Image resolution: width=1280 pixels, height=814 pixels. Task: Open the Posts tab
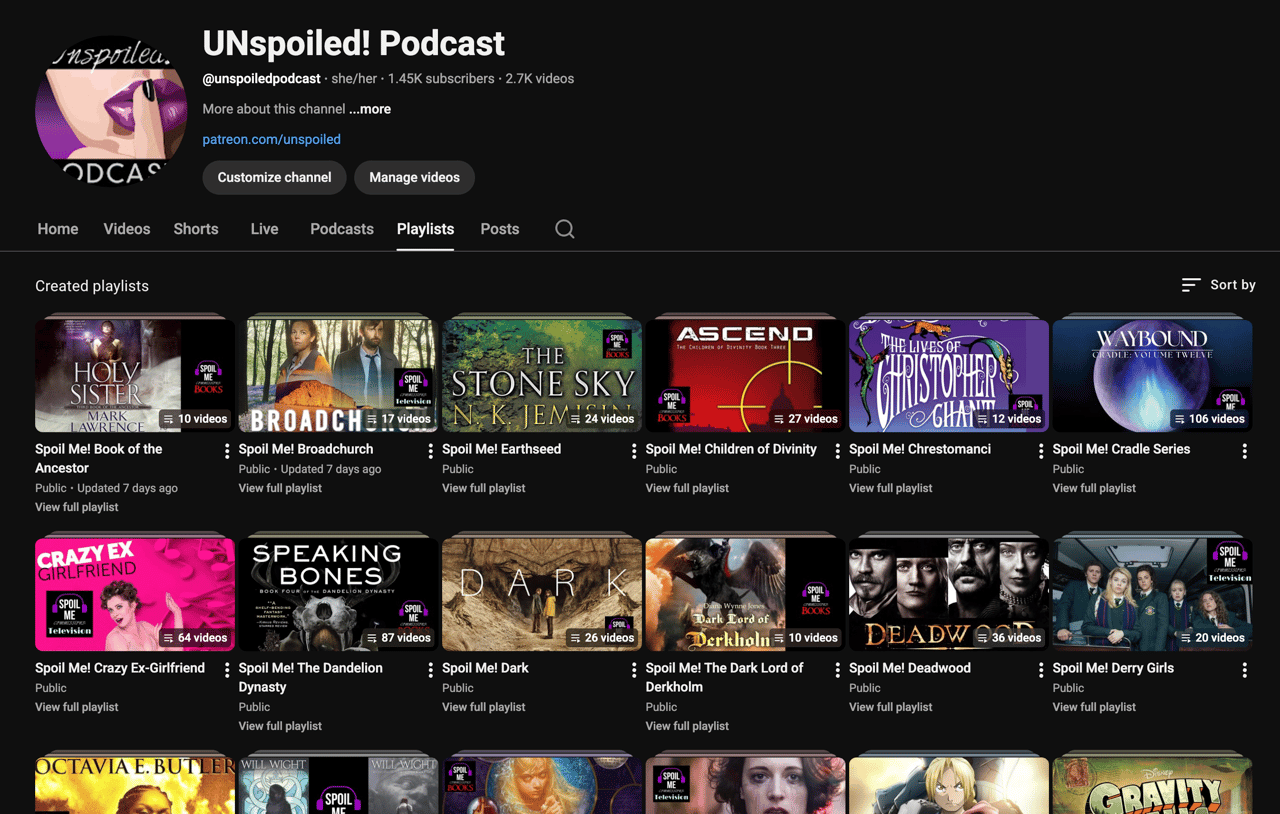[x=499, y=229]
